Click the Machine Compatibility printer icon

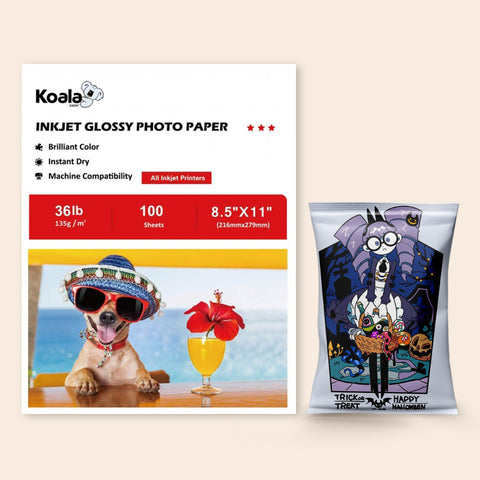coord(39,176)
